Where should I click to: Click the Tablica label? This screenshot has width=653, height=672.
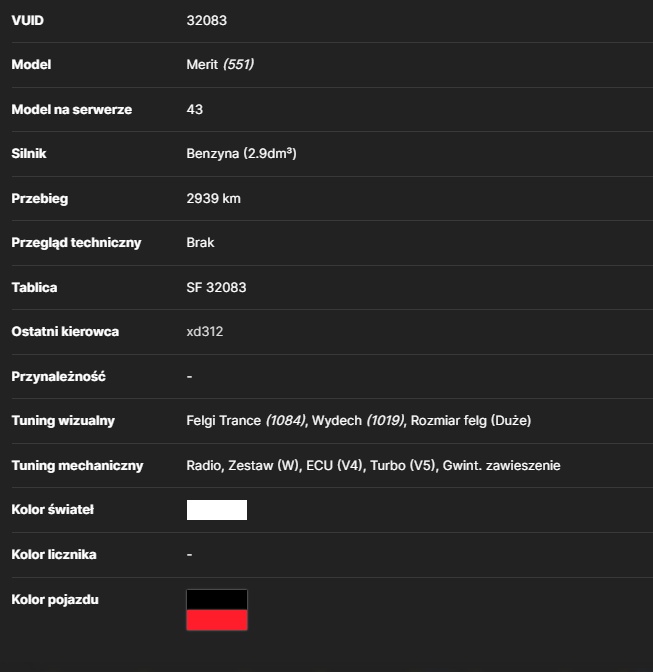point(34,287)
